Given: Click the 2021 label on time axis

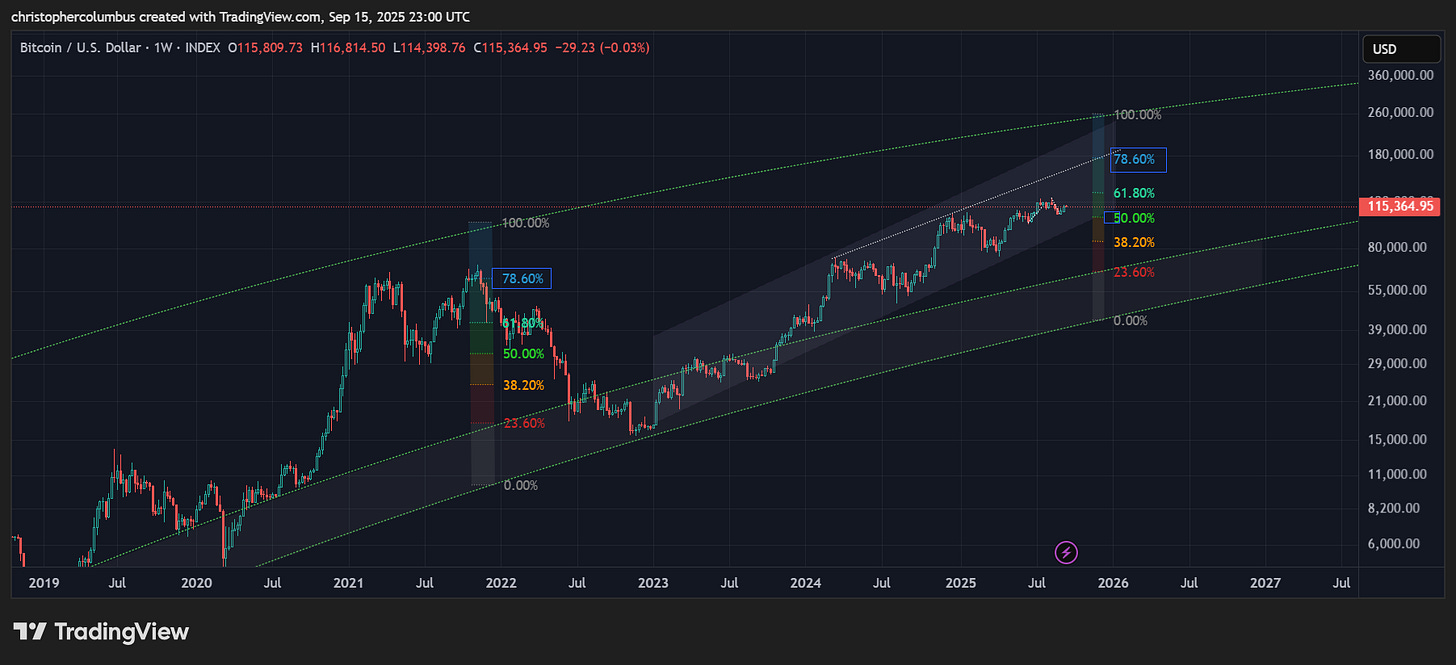Looking at the screenshot, I should click(348, 582).
